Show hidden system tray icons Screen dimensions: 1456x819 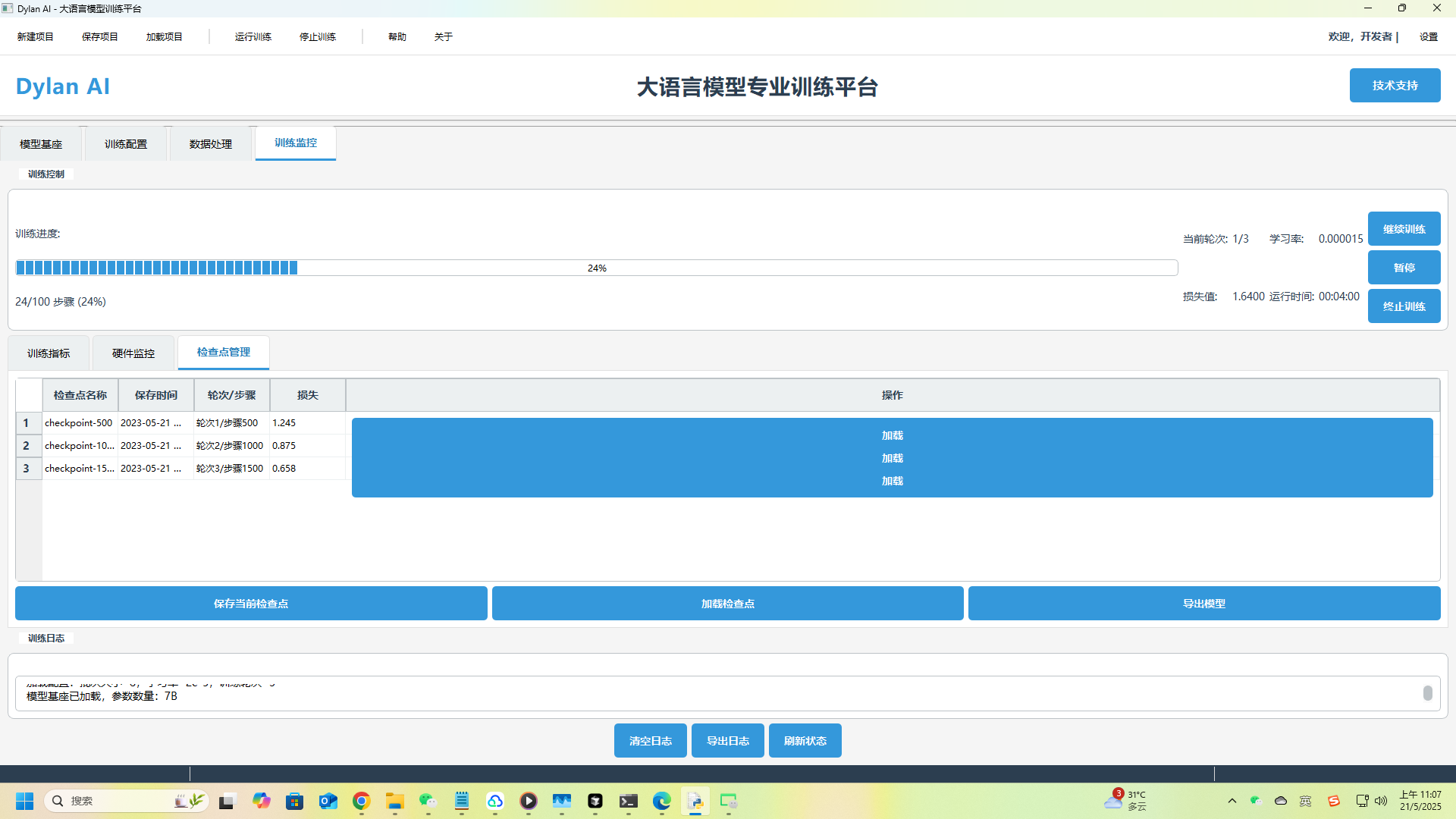click(x=1232, y=801)
